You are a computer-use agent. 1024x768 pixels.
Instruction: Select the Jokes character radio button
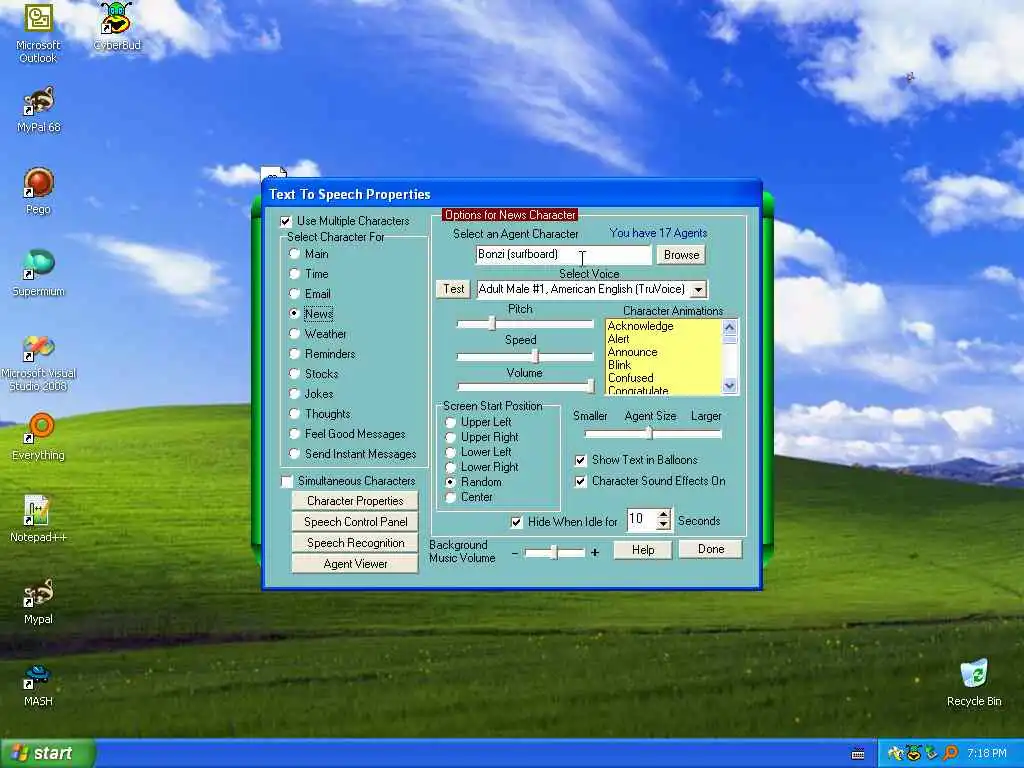point(295,394)
